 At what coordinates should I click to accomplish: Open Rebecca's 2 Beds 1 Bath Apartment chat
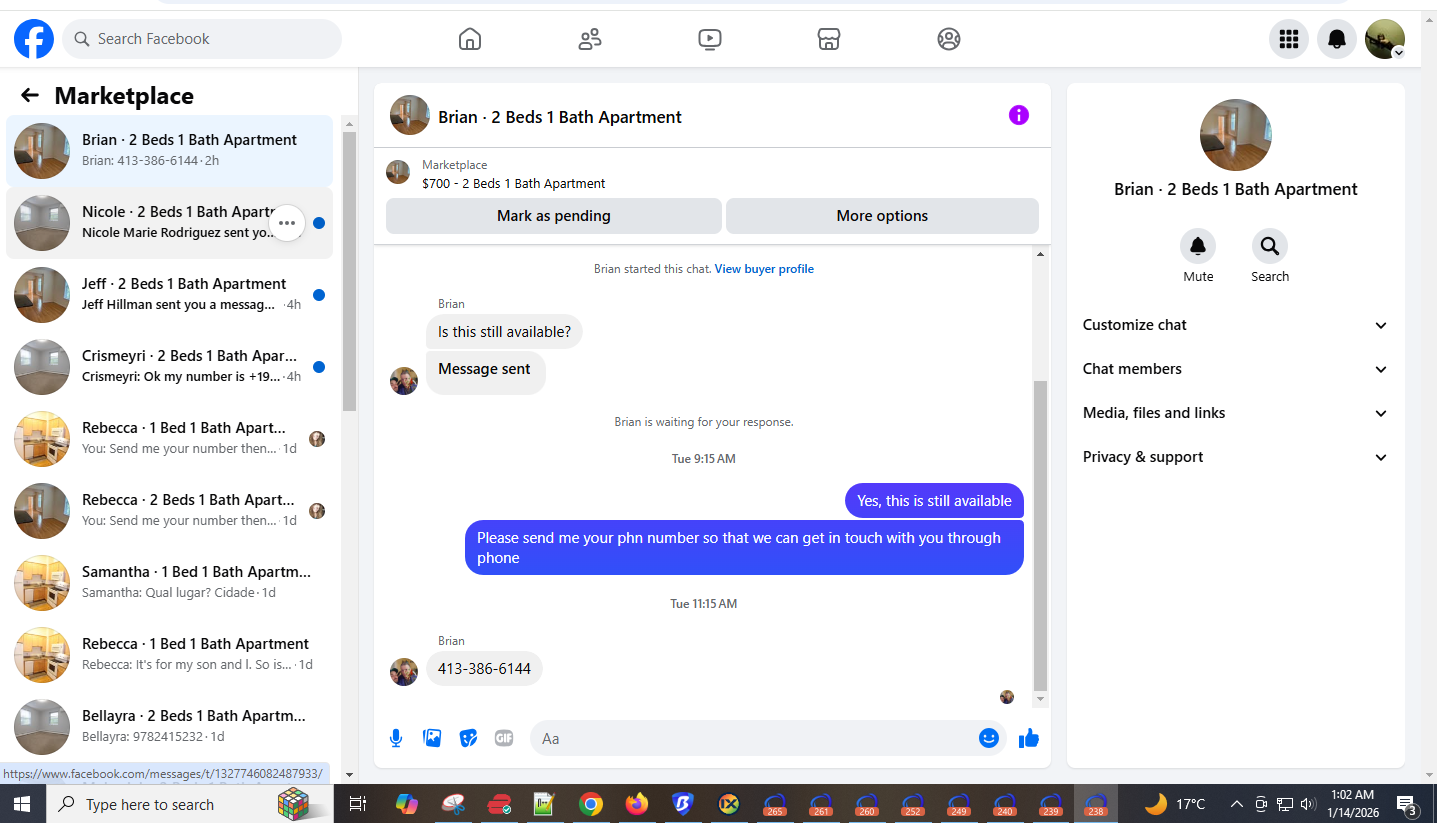170,511
